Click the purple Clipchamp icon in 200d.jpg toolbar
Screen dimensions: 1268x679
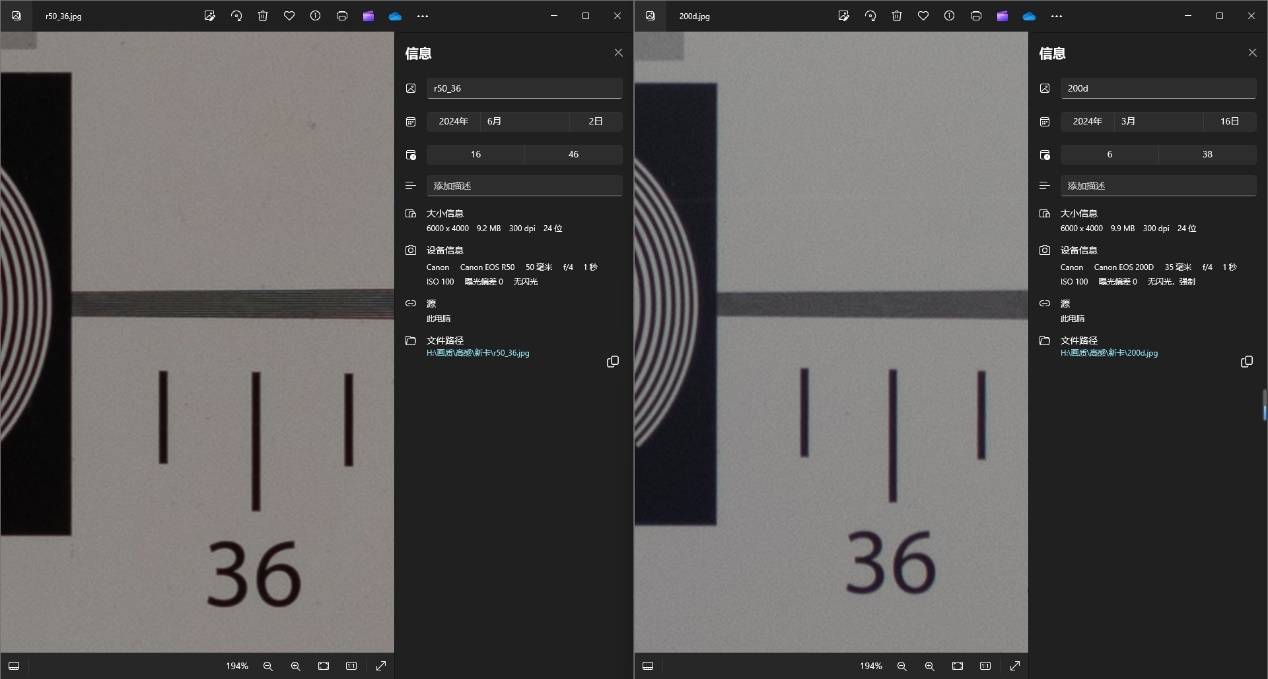point(1002,16)
